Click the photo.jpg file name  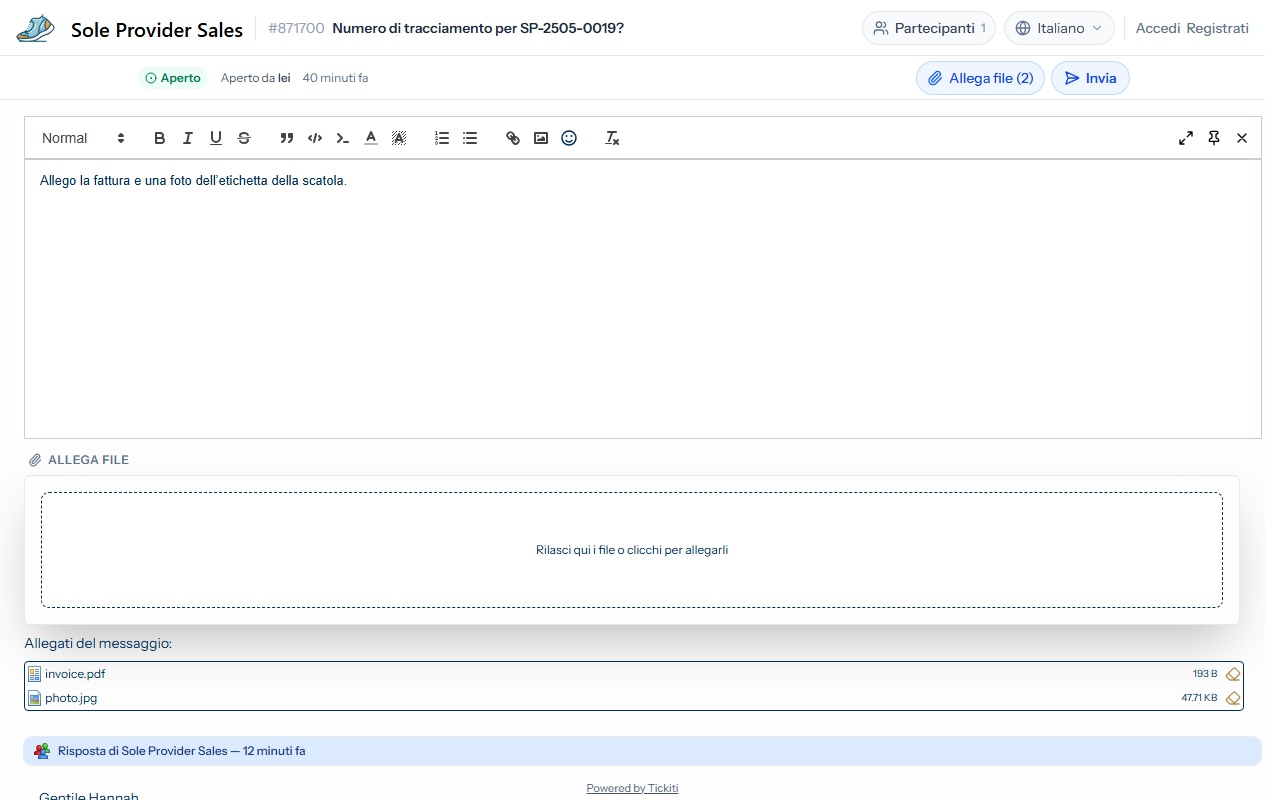point(71,698)
